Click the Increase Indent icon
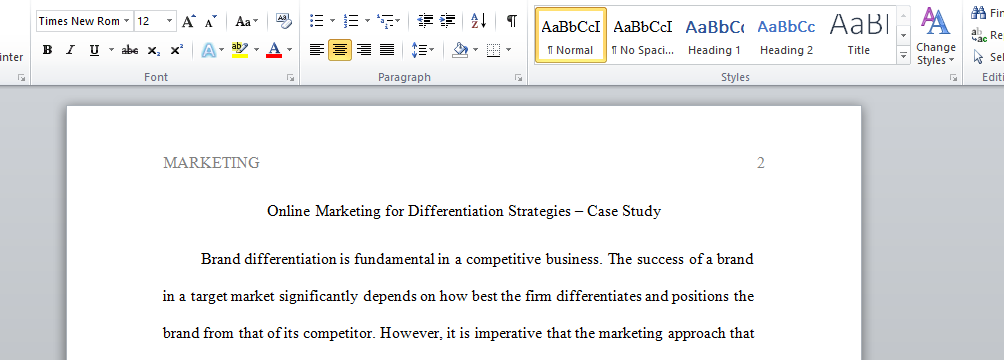The width and height of the screenshot is (1004, 360). pos(448,21)
